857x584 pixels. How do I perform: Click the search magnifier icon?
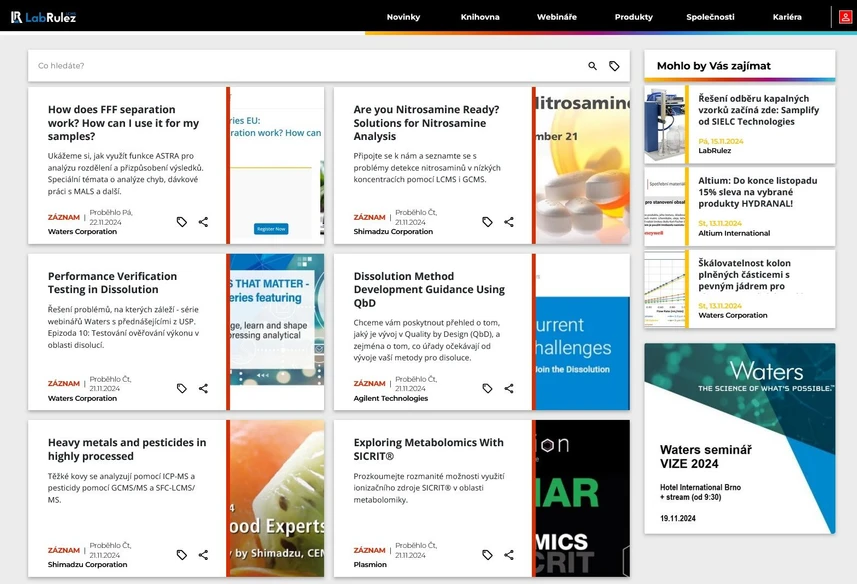pyautogui.click(x=592, y=66)
